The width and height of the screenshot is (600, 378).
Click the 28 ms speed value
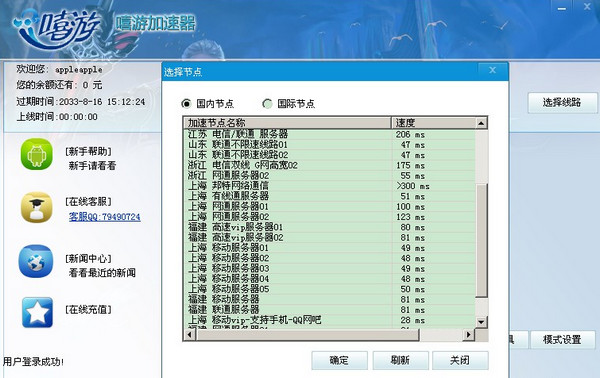413,320
